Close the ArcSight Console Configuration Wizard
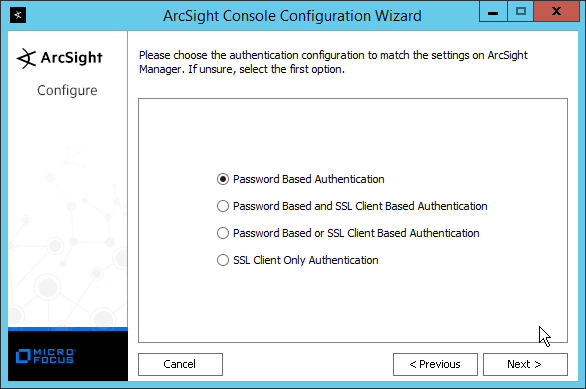Viewport: 586px width, 389px height. coord(556,12)
